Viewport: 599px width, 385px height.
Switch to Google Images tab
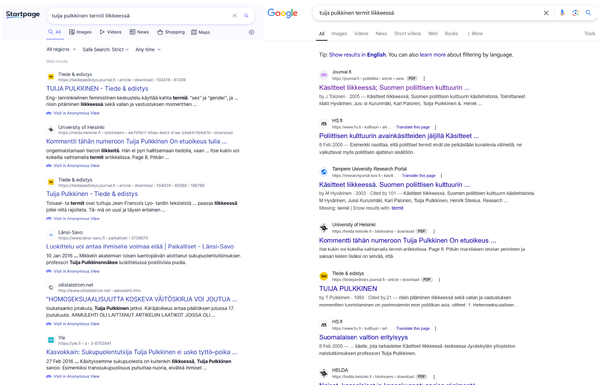click(339, 34)
